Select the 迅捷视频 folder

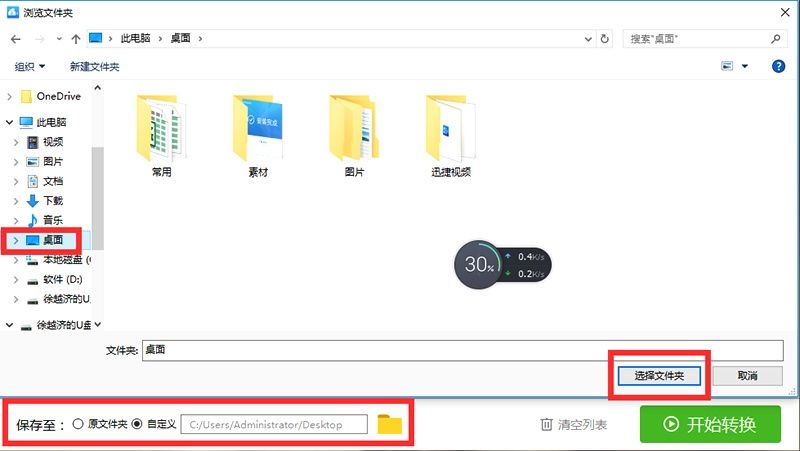pyautogui.click(x=451, y=136)
